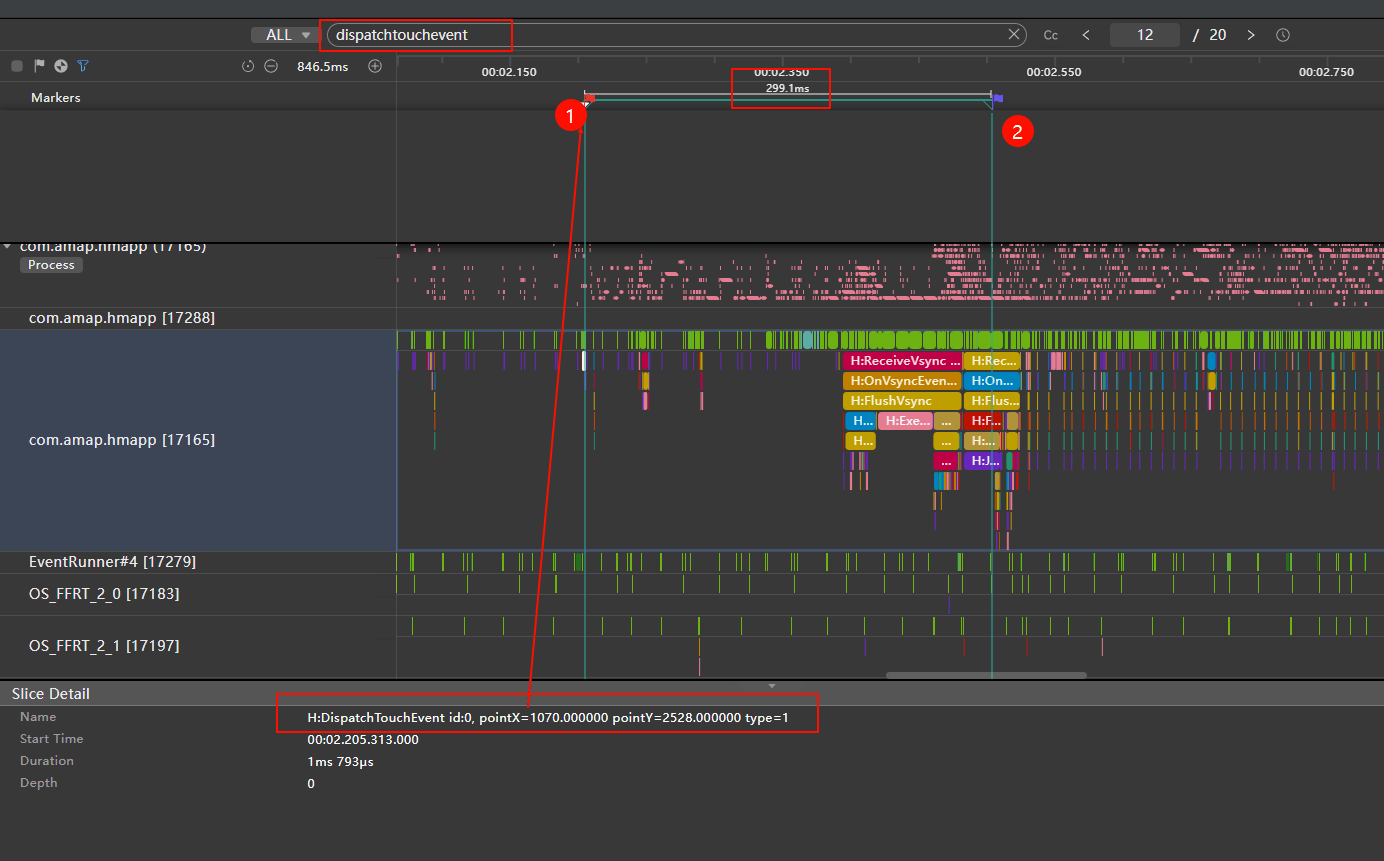Go to the next search result
Image resolution: width=1384 pixels, height=861 pixels.
coord(1250,35)
